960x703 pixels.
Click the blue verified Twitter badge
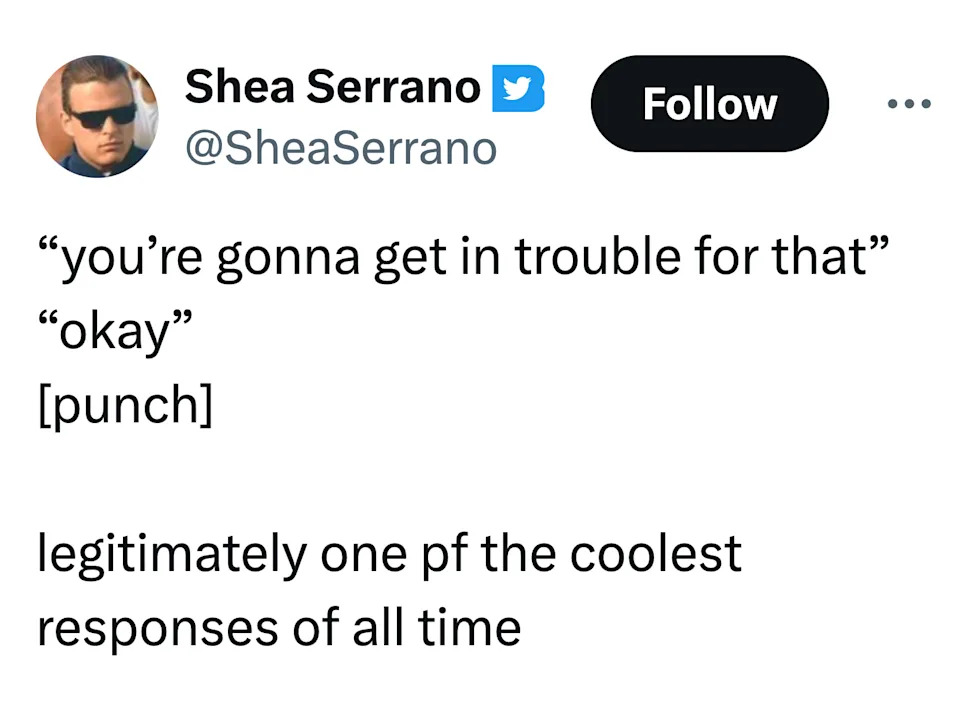(x=518, y=88)
